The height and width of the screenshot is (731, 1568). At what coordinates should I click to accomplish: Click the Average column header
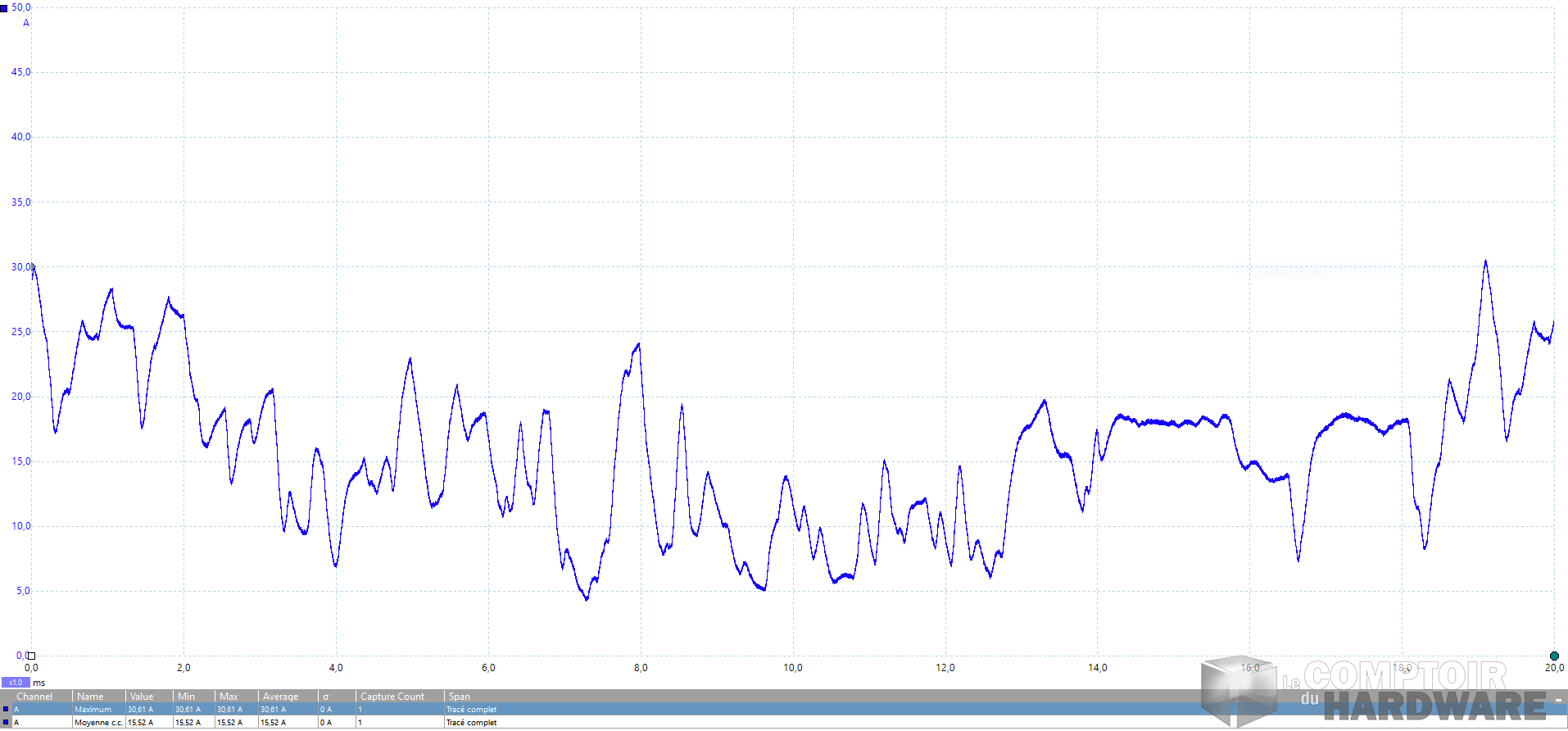tap(280, 697)
